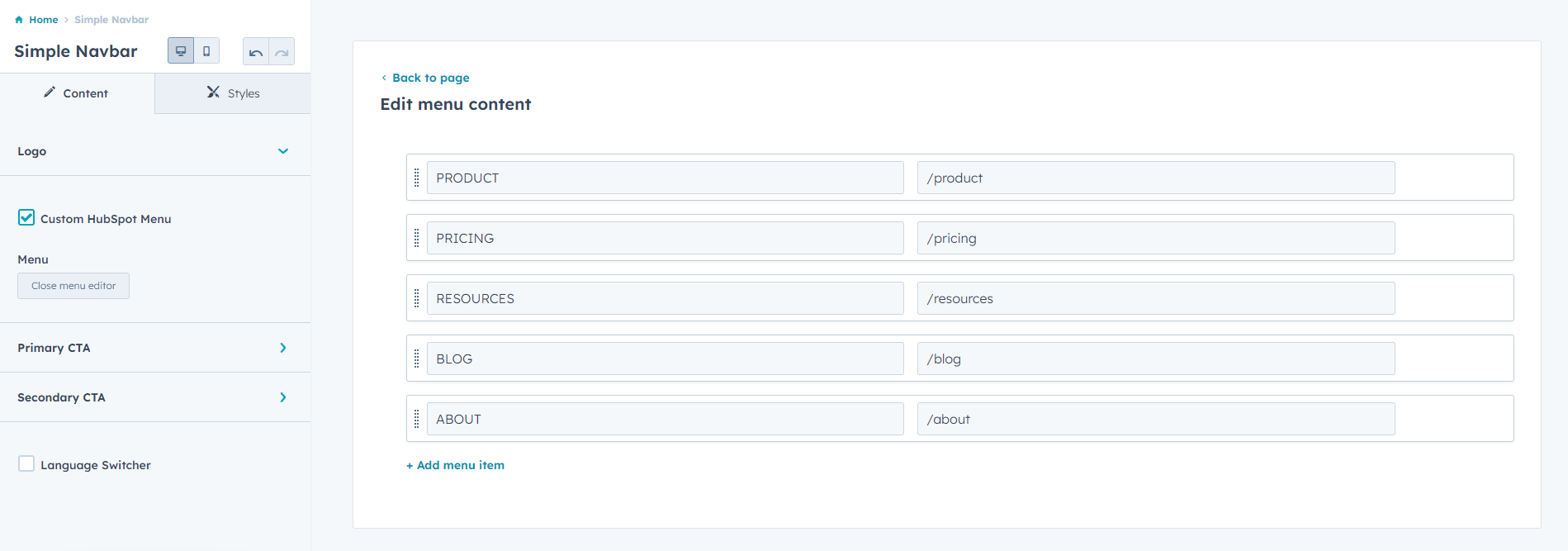Click the RESOURCES label input field
Image resolution: width=1568 pixels, height=551 pixels.
coord(665,298)
